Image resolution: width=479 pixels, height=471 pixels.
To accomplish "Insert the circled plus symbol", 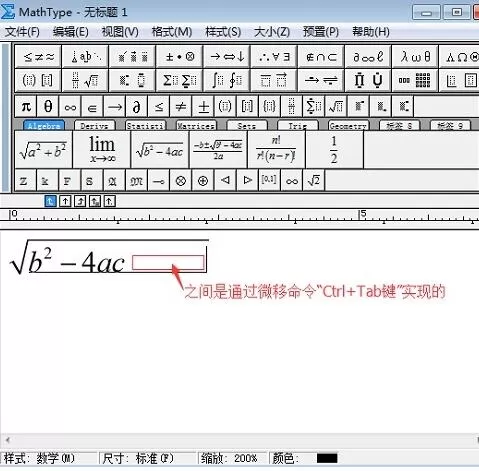I will click(x=203, y=181).
